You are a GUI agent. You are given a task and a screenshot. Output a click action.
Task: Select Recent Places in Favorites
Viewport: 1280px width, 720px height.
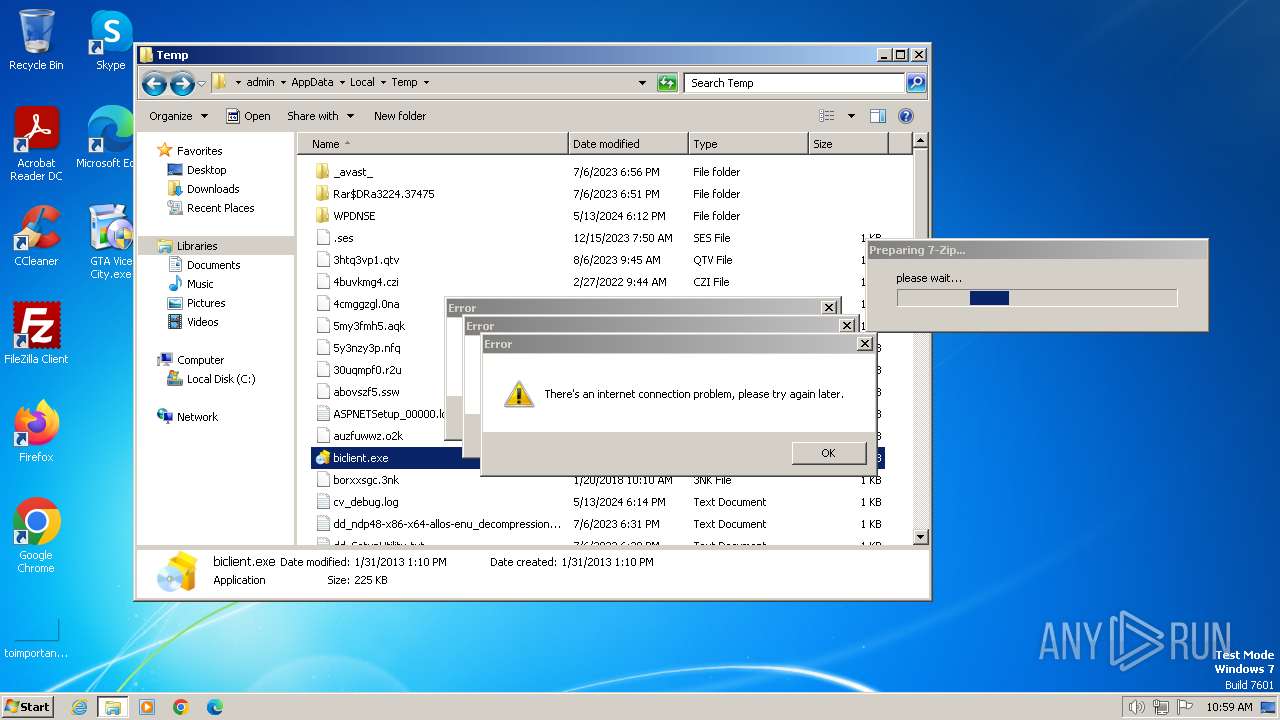tap(211, 208)
